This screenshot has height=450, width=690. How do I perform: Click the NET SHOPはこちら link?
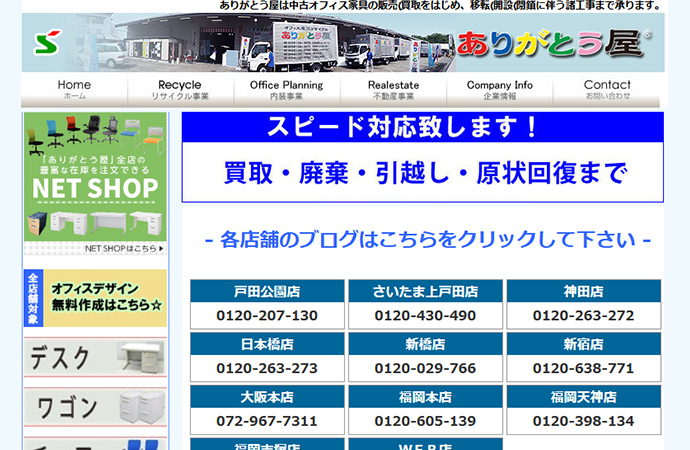pyautogui.click(x=124, y=249)
